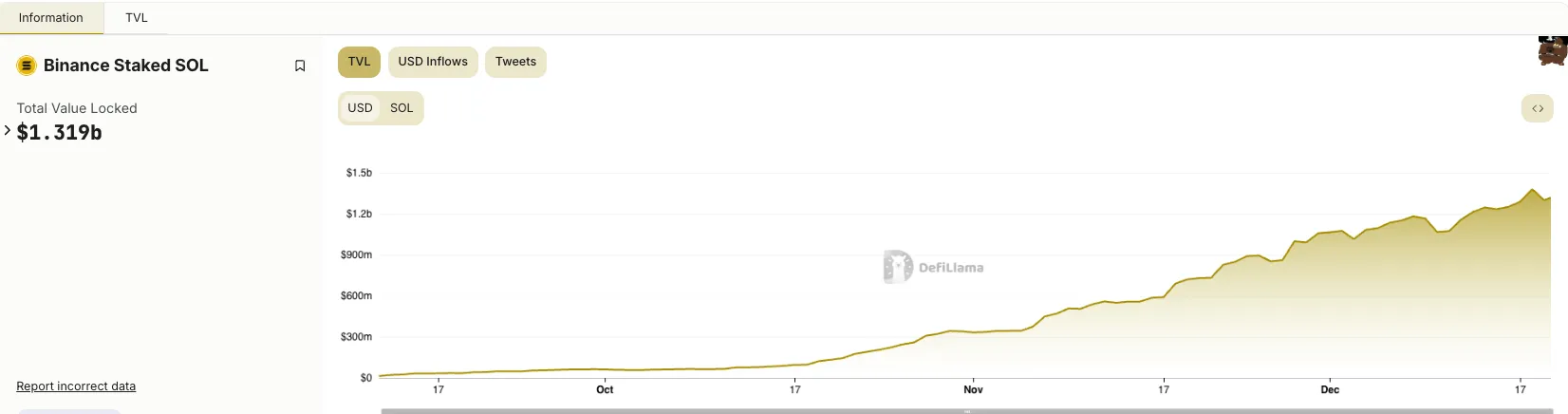The height and width of the screenshot is (414, 1568).
Task: Click the Dec label on the x-axis
Action: [1330, 389]
